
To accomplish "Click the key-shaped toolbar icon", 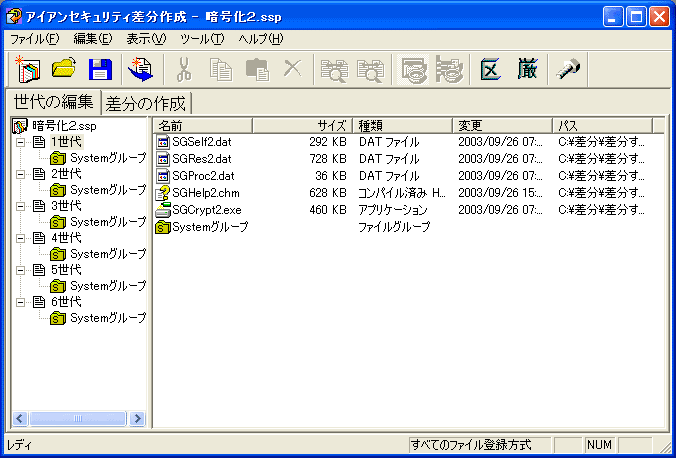I will [x=571, y=69].
